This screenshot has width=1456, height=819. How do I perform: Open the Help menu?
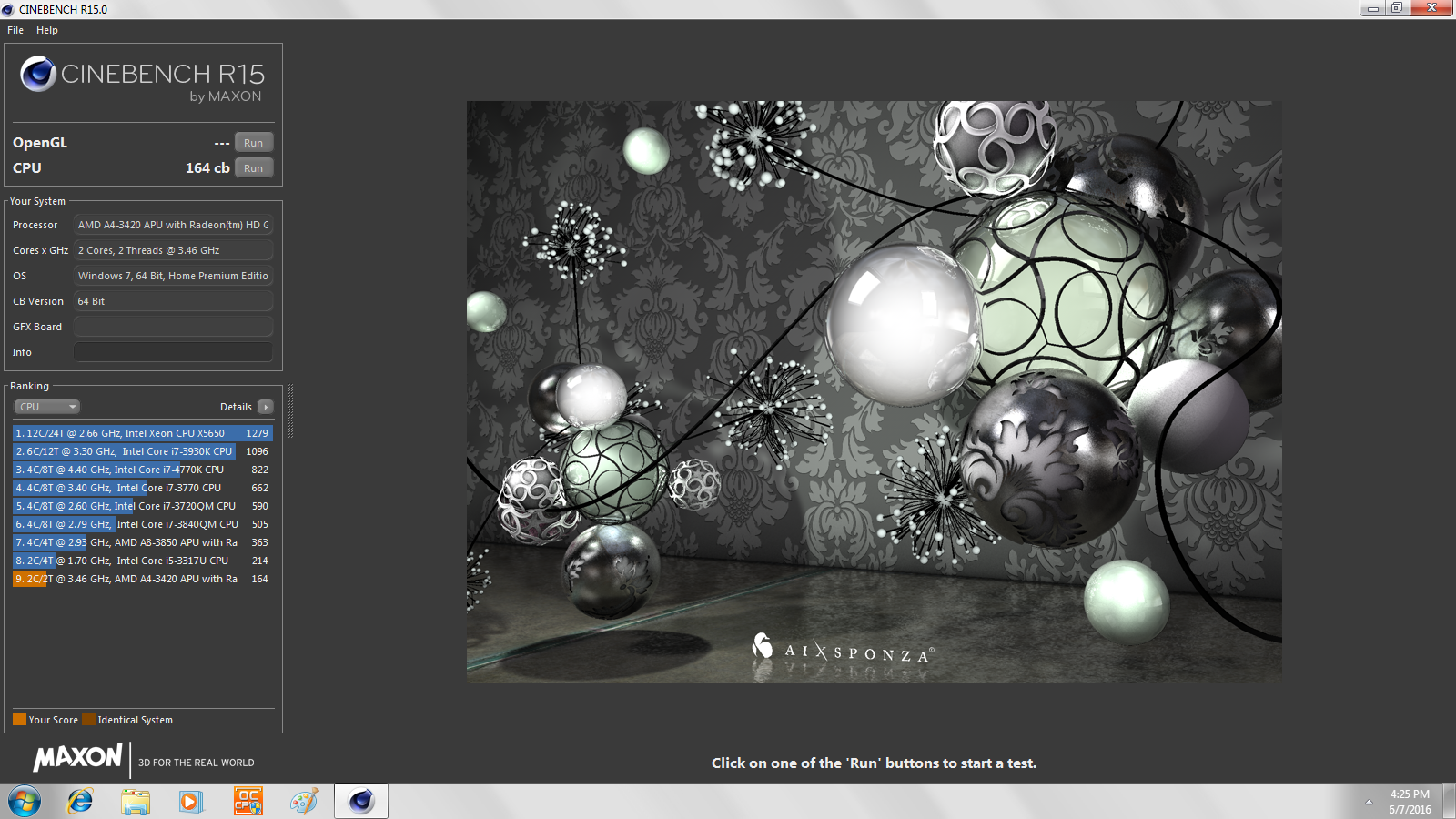(x=47, y=30)
